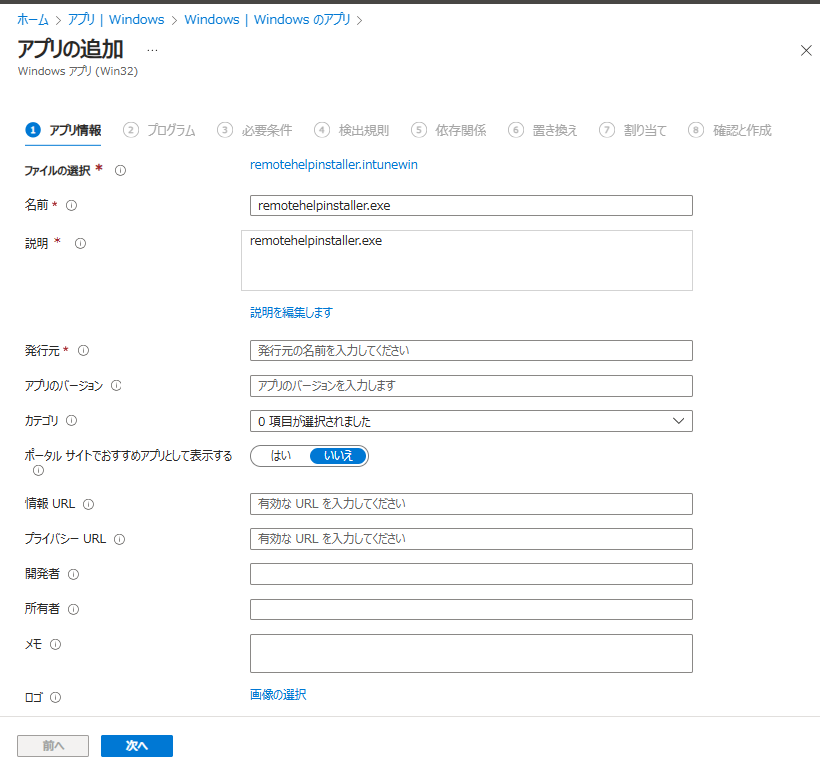Click info icon beside 説明 label

[x=80, y=243]
